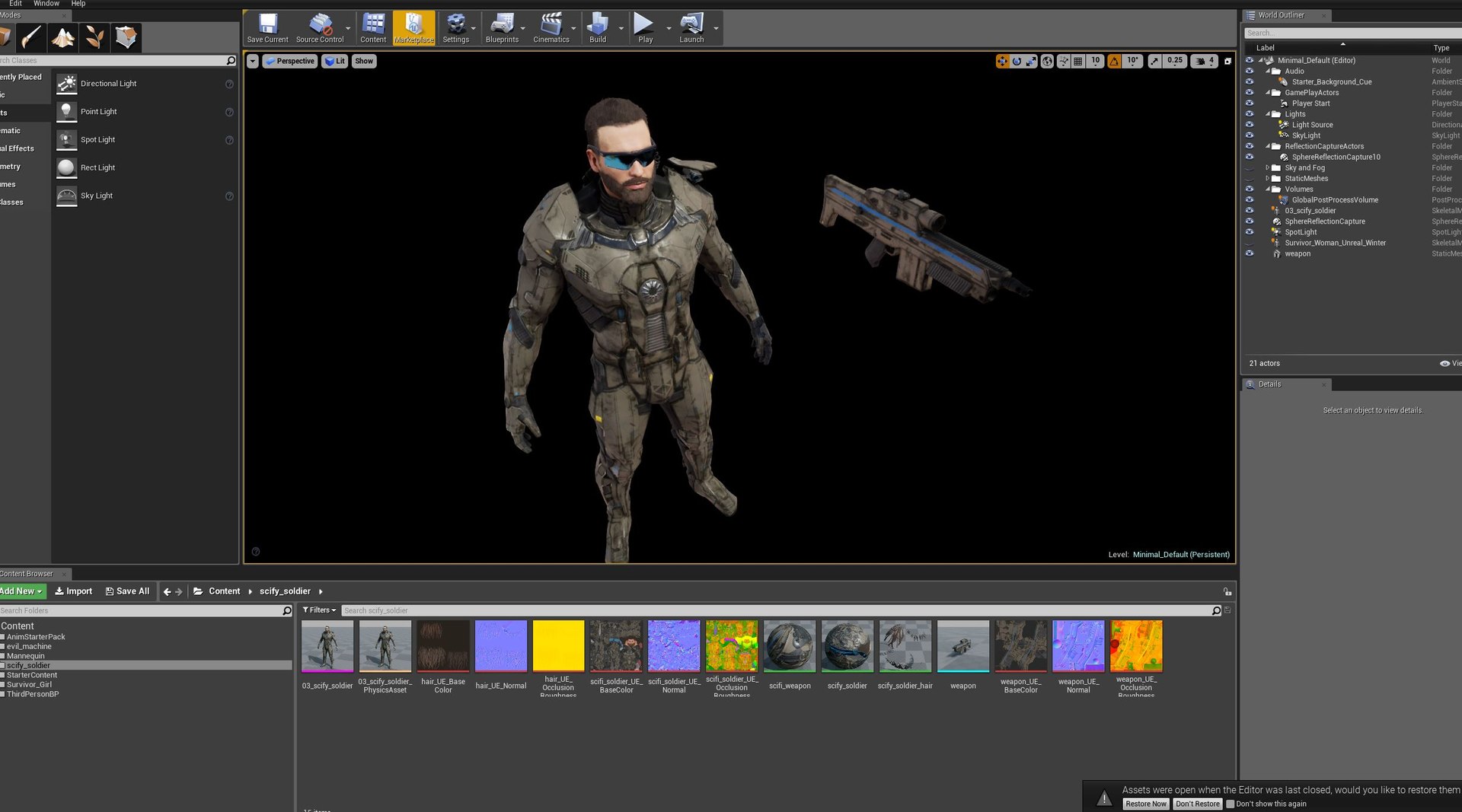
Task: Collapse the Volumes folder in outliner
Action: 1268,189
